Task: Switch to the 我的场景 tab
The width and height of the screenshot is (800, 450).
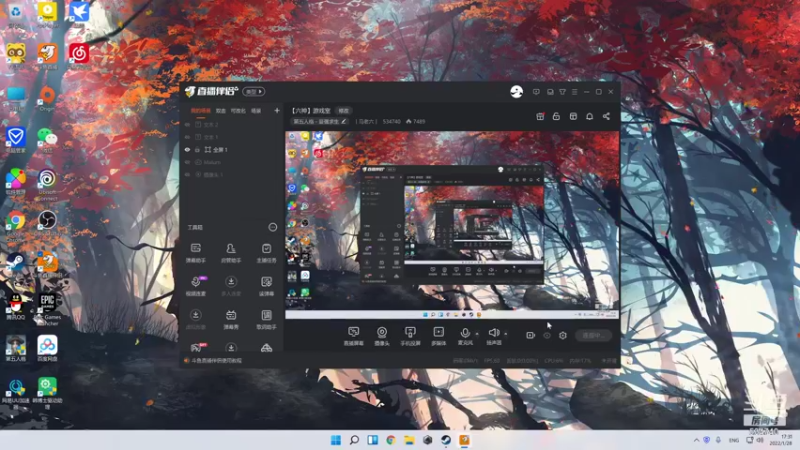Action: pos(201,111)
